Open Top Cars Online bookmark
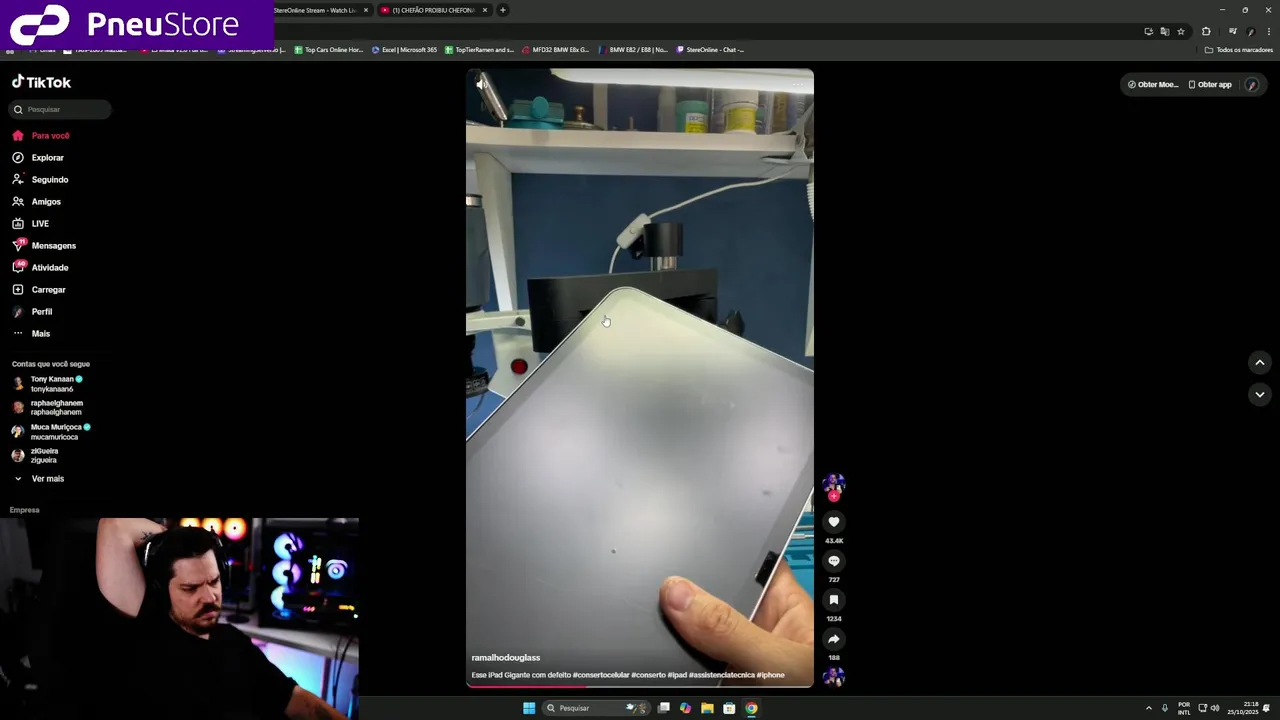This screenshot has height=720, width=1280. (x=329, y=50)
